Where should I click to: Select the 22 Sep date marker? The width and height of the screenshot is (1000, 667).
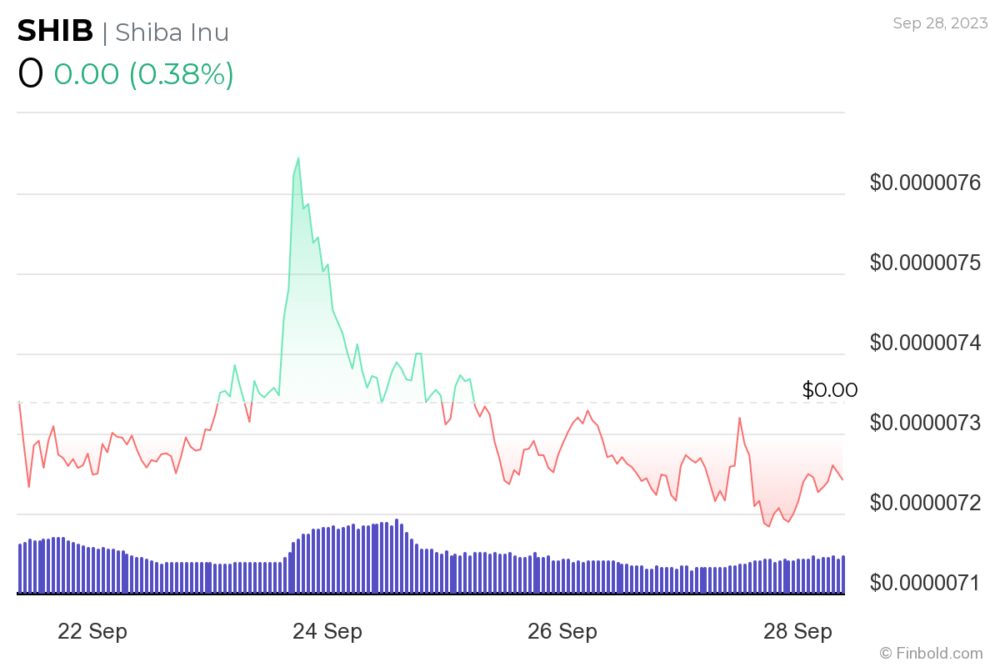(x=92, y=631)
